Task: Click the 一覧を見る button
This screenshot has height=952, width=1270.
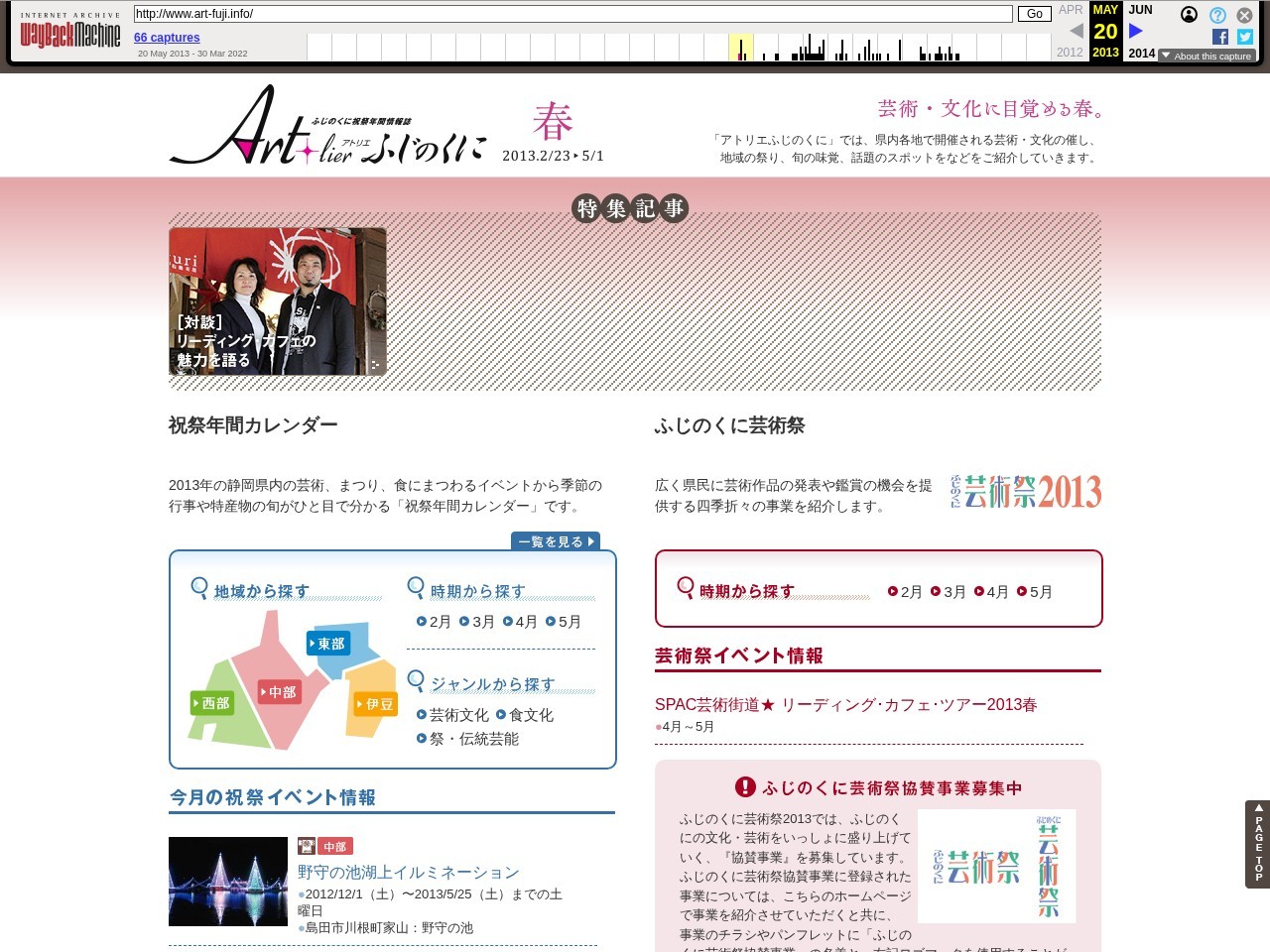Action: [556, 541]
